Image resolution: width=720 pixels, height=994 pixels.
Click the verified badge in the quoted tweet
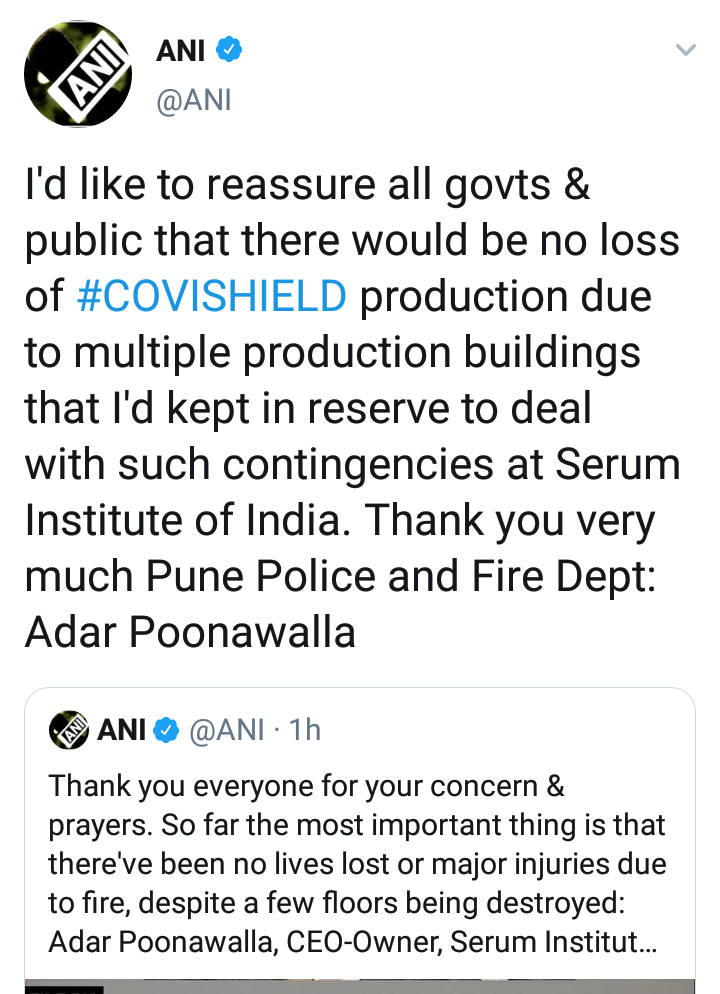click(x=165, y=731)
